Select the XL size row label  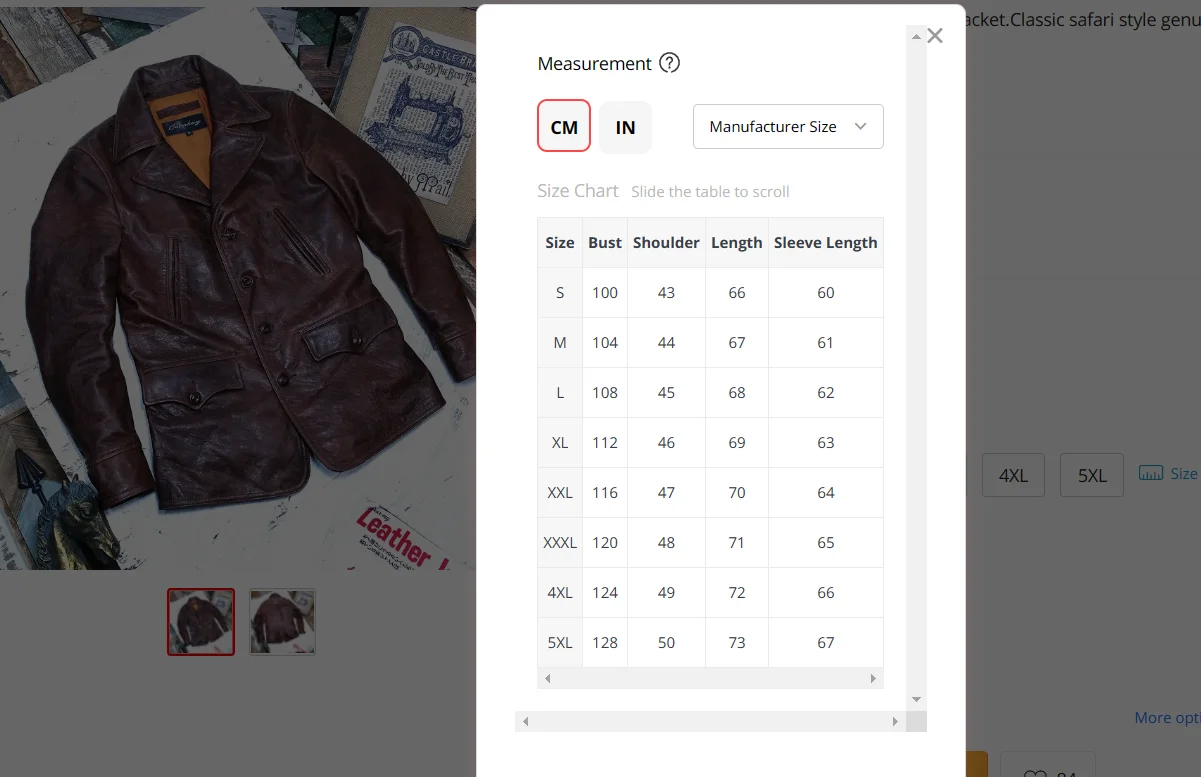pos(560,443)
